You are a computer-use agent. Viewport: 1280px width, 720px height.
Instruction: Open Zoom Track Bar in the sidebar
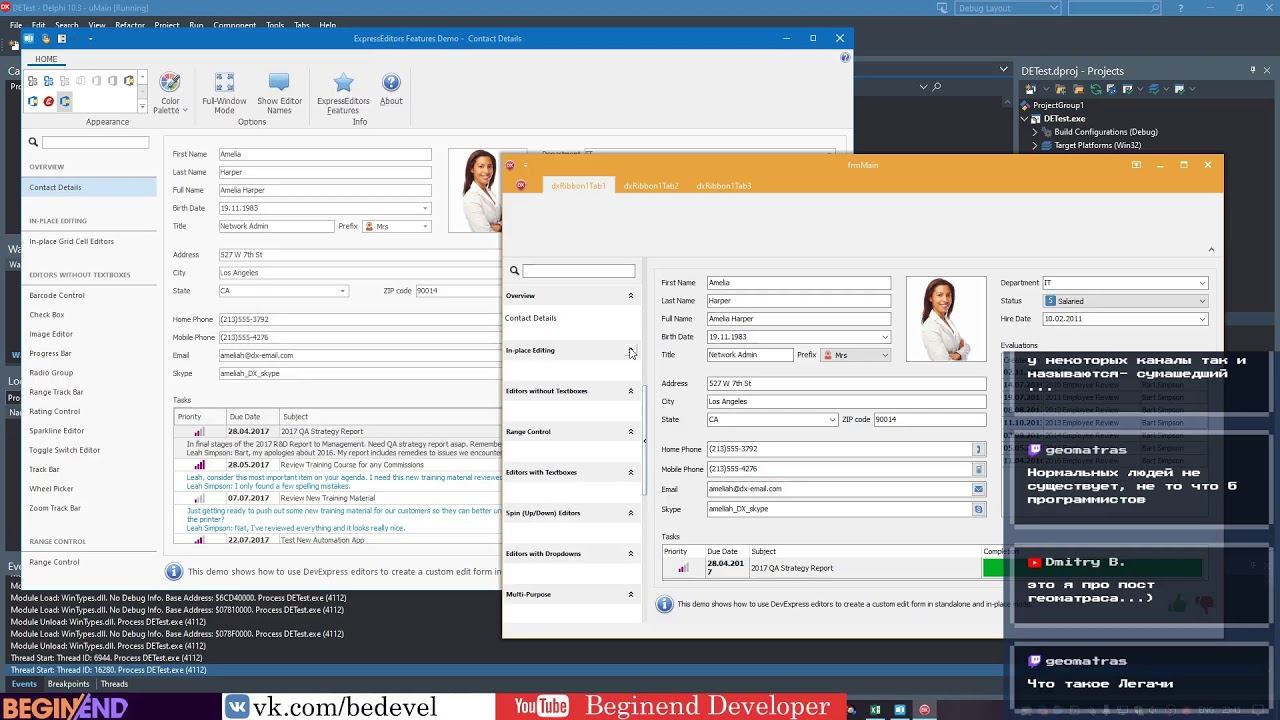click(55, 508)
